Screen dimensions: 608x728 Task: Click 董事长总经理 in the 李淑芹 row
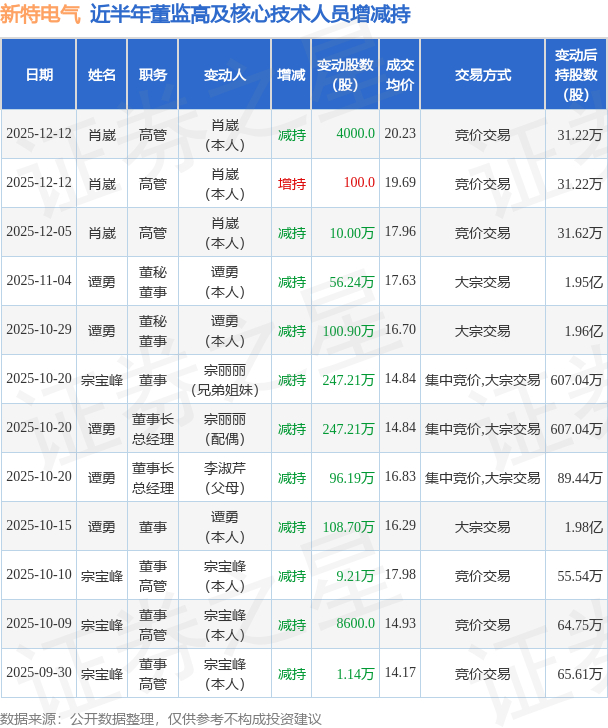click(153, 478)
